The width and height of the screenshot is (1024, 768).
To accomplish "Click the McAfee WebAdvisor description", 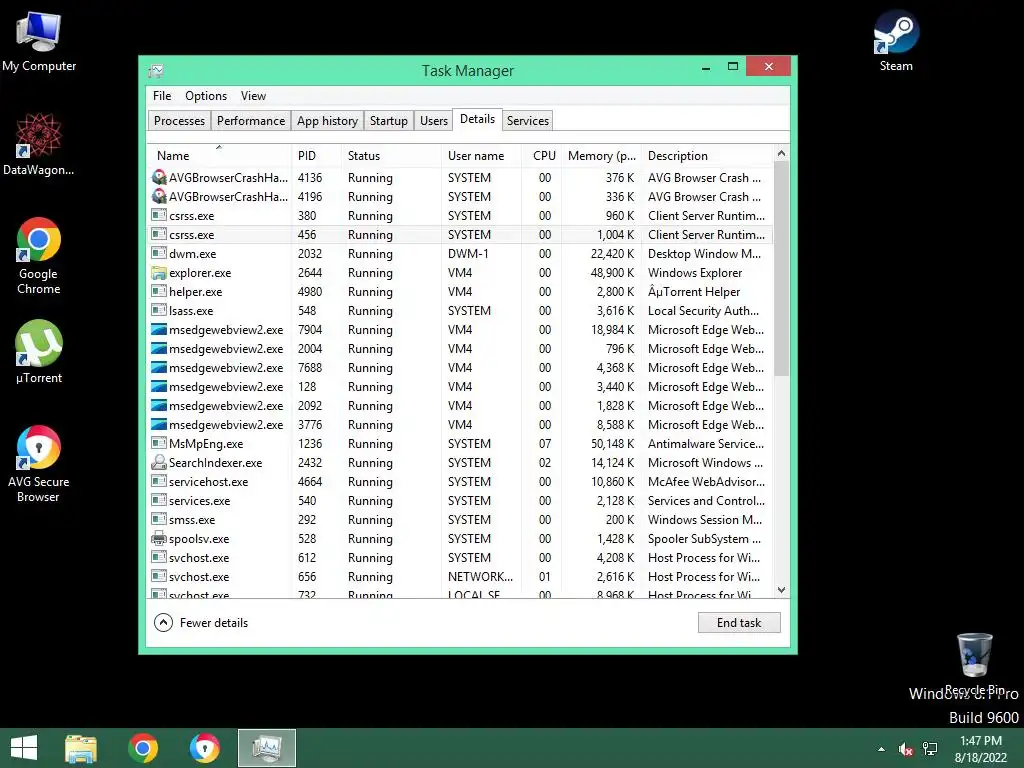I will click(x=706, y=481).
